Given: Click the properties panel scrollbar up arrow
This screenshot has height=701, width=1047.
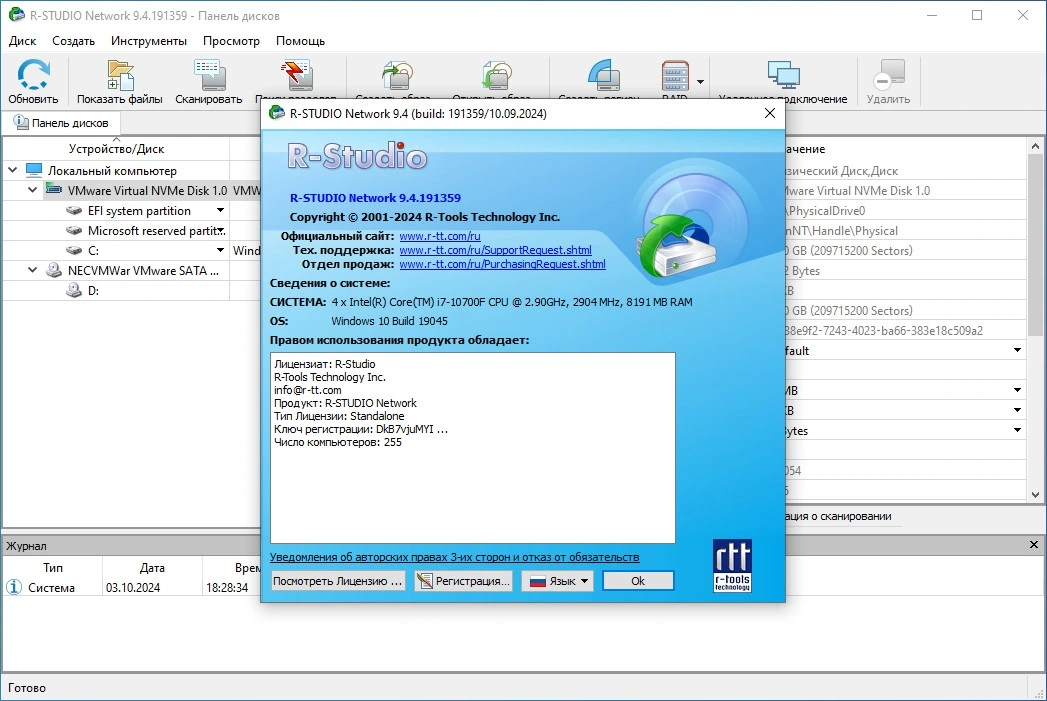Looking at the screenshot, I should coord(1036,146).
